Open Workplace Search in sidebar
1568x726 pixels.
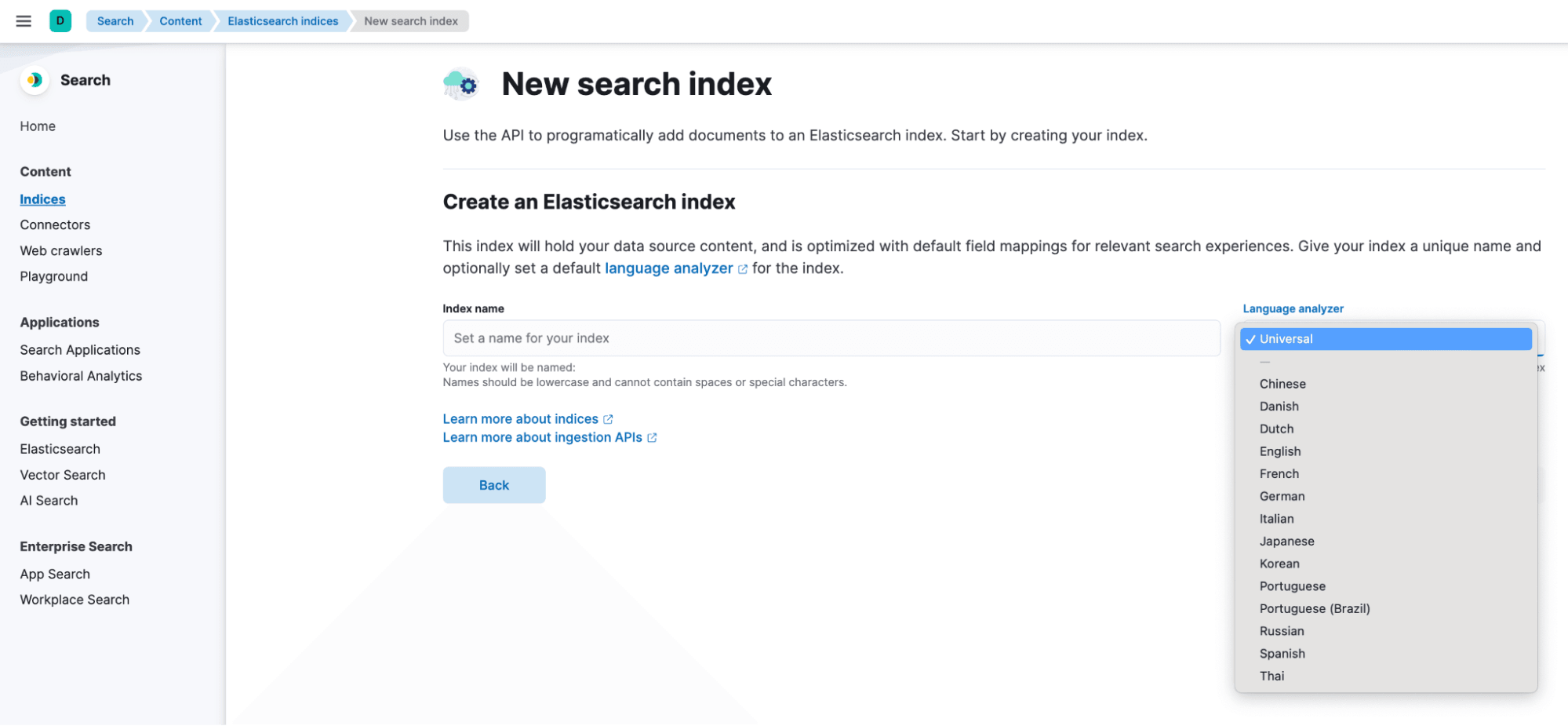(x=75, y=600)
